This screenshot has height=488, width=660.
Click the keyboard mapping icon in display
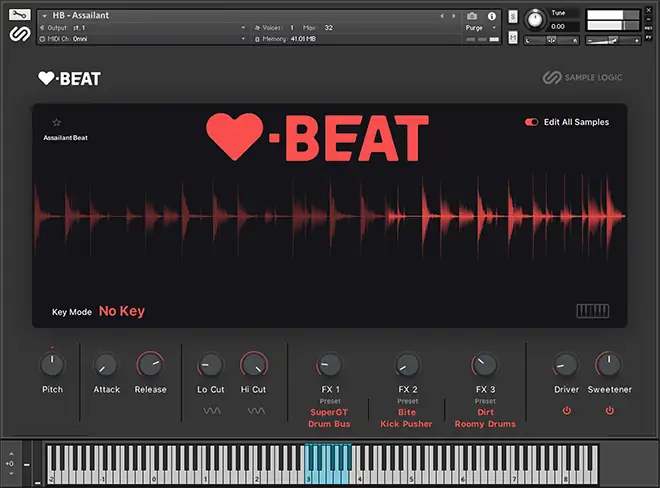pos(593,311)
